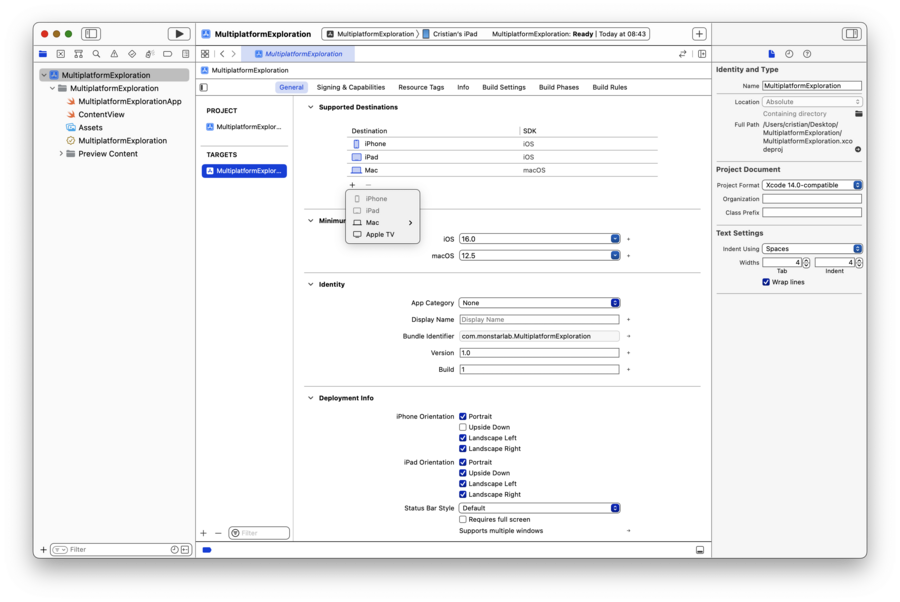Toggle the Wrap lines checkbox
The width and height of the screenshot is (900, 602).
766,282
